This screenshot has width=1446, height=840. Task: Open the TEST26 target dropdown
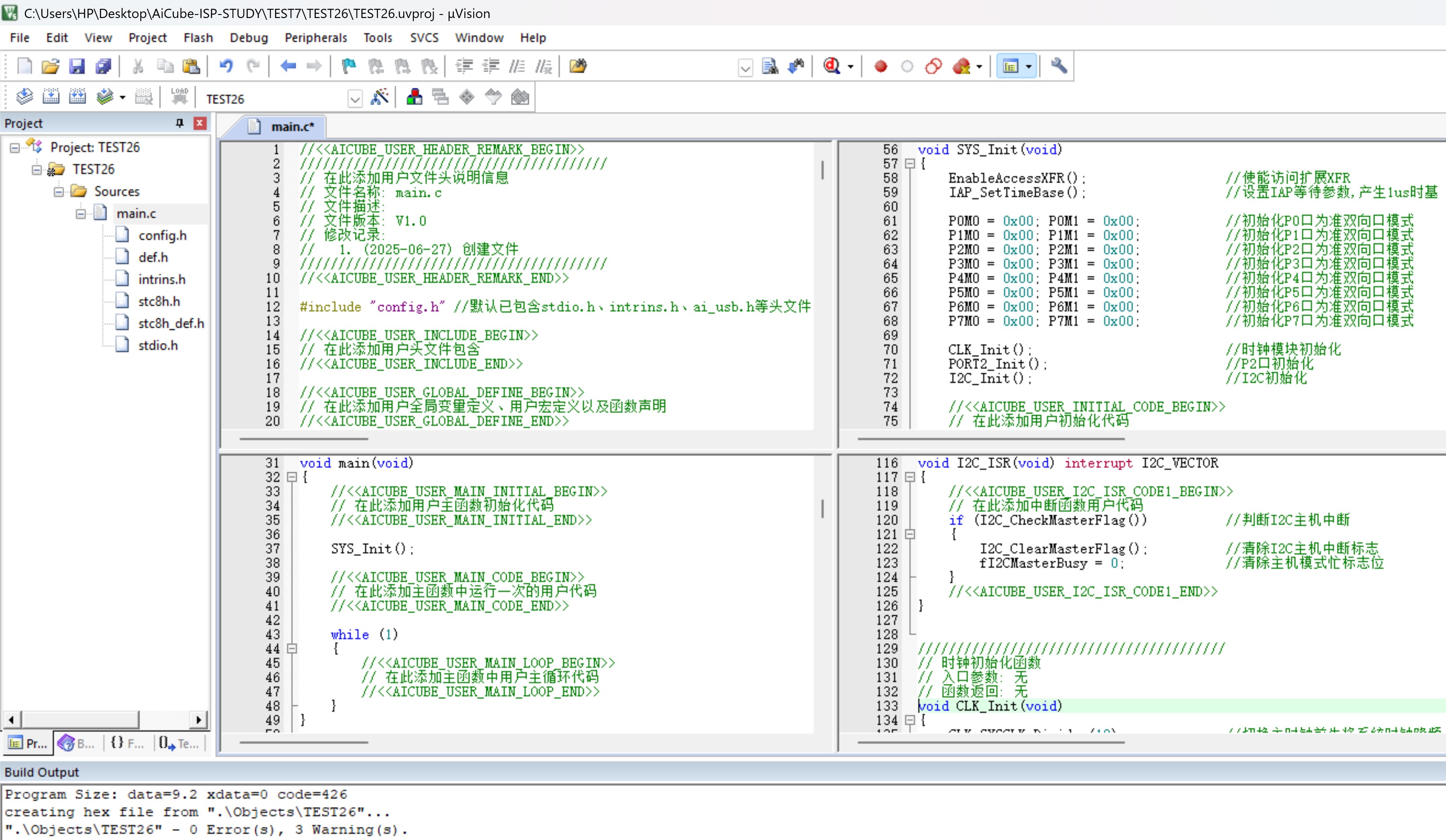[355, 99]
